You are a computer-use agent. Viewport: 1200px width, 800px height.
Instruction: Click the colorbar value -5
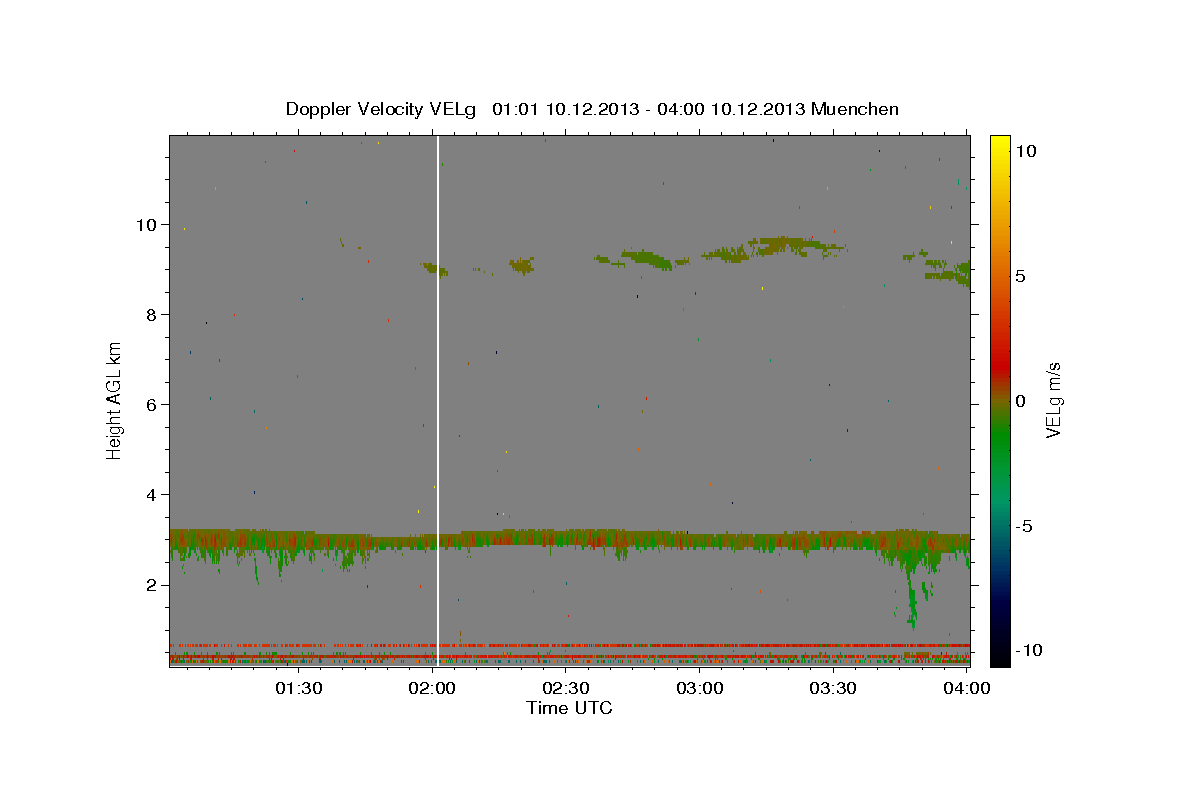click(x=1024, y=526)
